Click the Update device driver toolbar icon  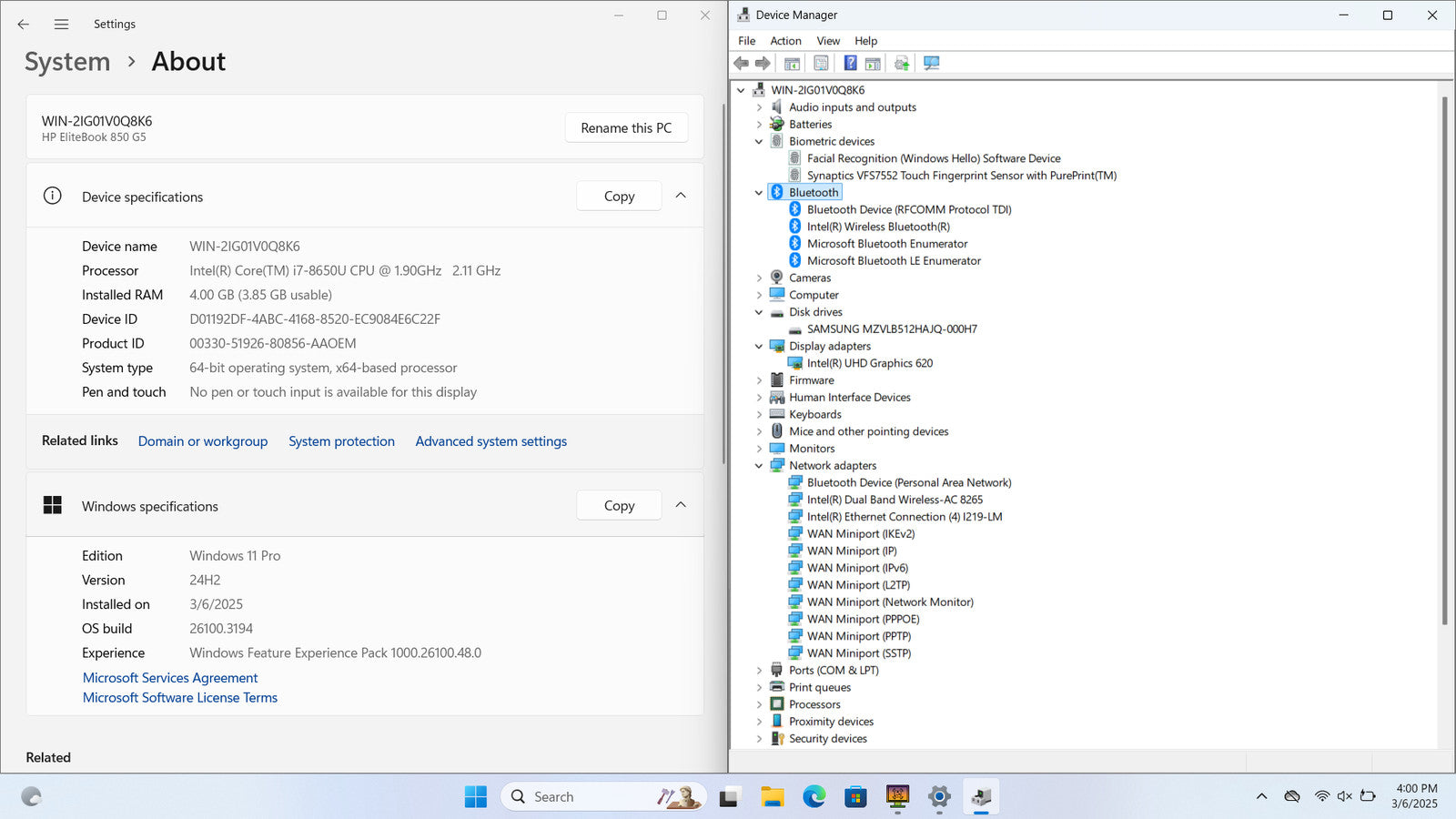902,63
